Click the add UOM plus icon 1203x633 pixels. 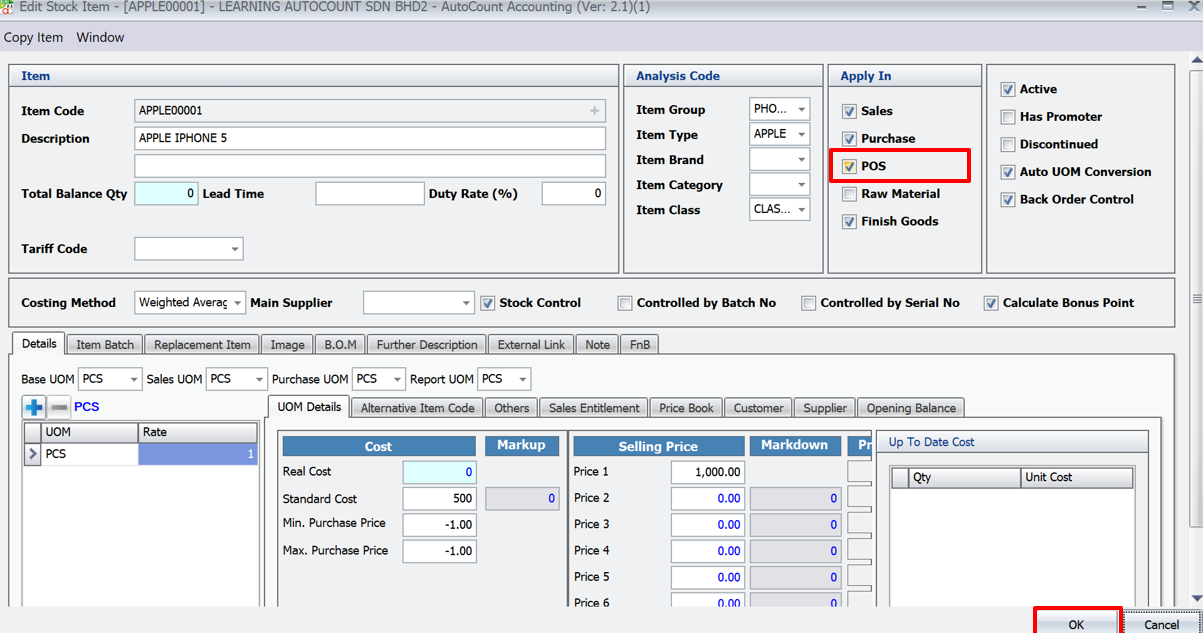tap(31, 406)
